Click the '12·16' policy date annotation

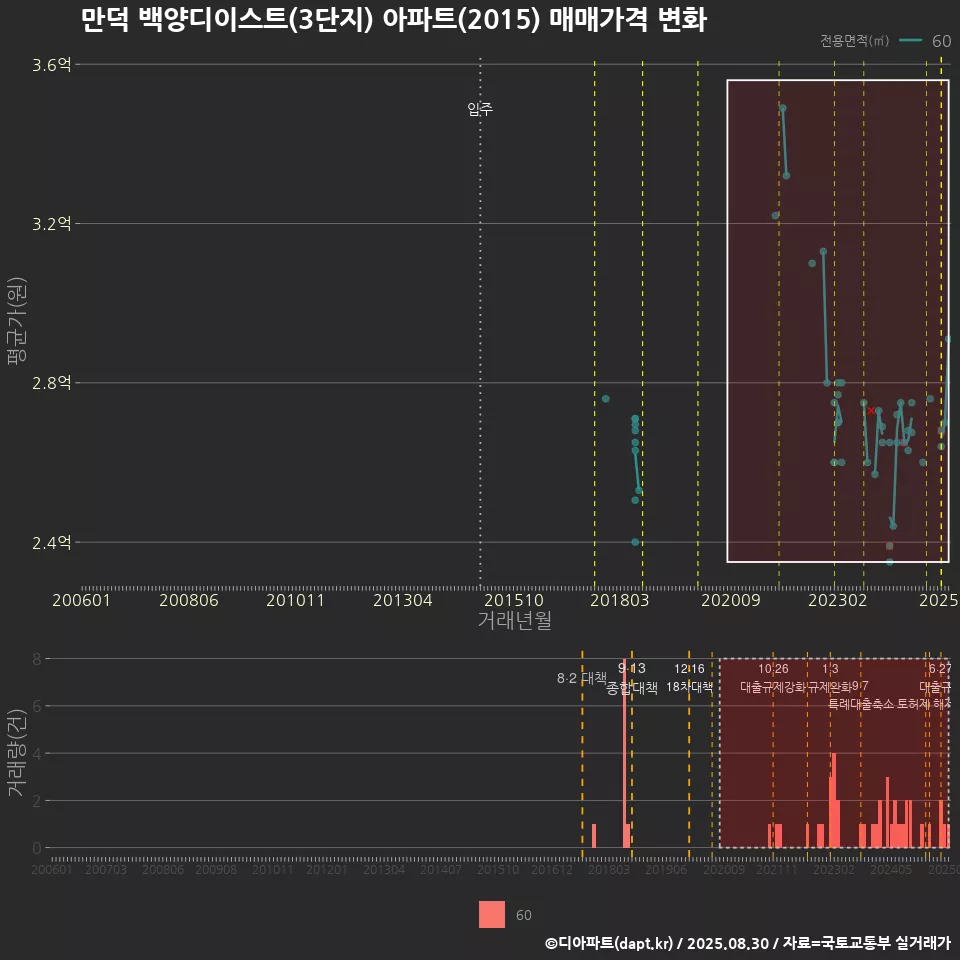tap(689, 669)
